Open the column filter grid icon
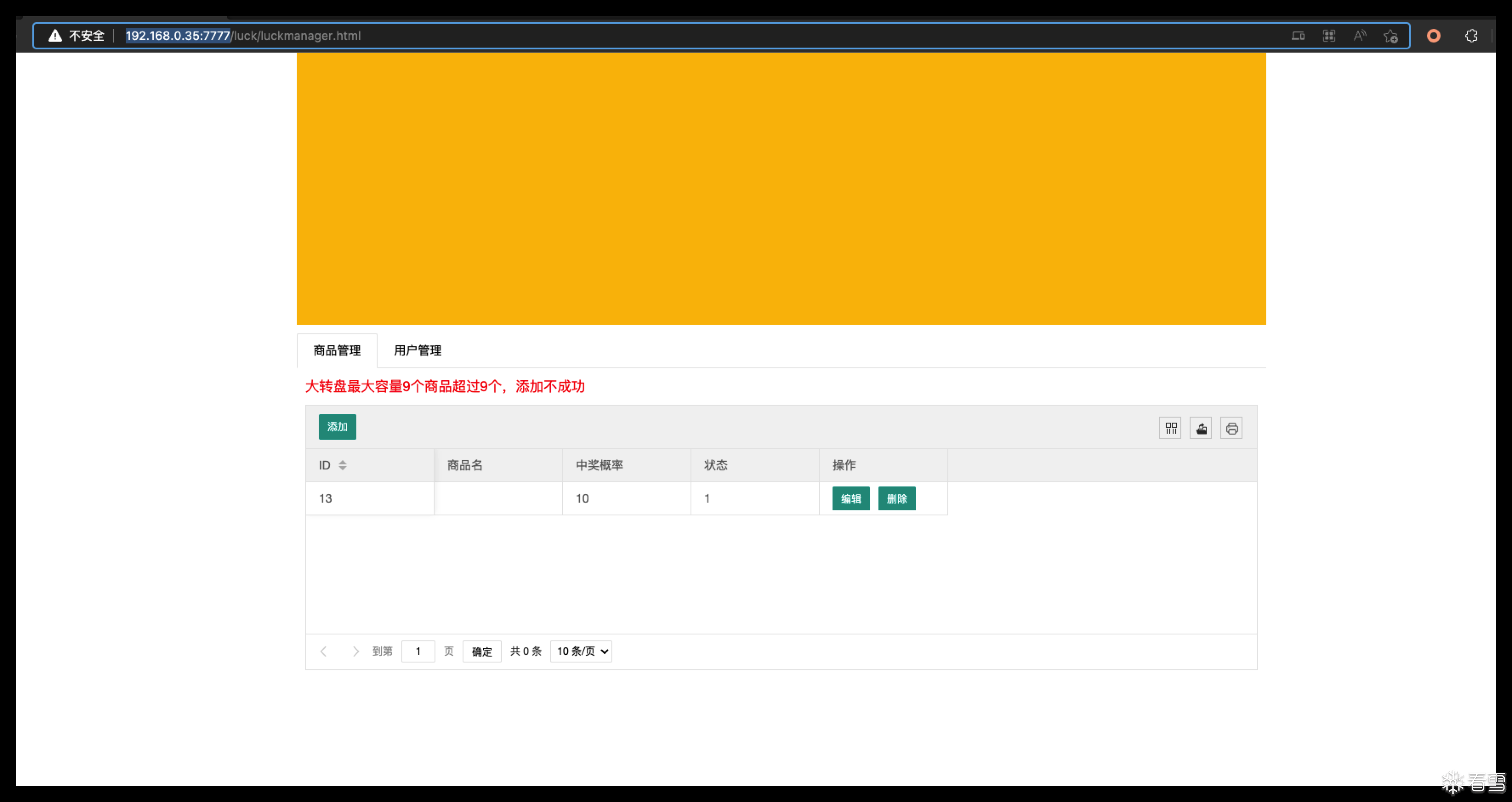Viewport: 1512px width, 802px height. coord(1171,428)
